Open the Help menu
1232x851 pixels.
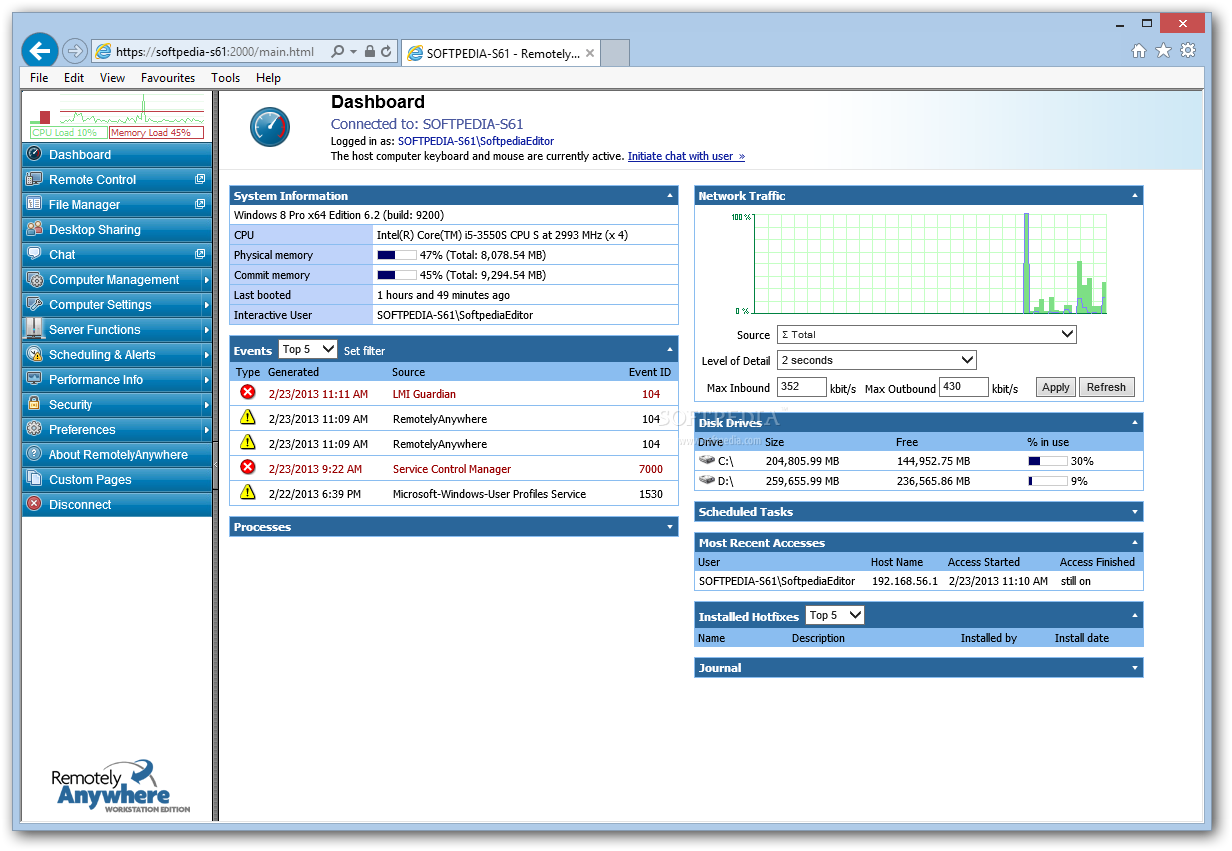pos(268,78)
